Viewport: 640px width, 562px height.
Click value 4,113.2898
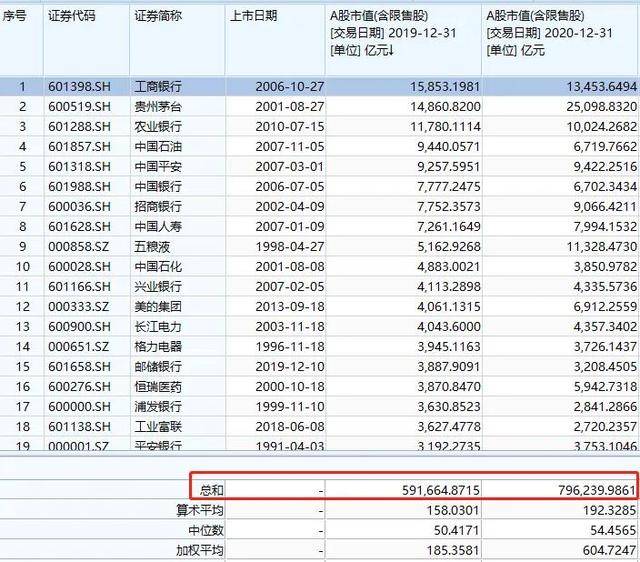click(x=449, y=287)
